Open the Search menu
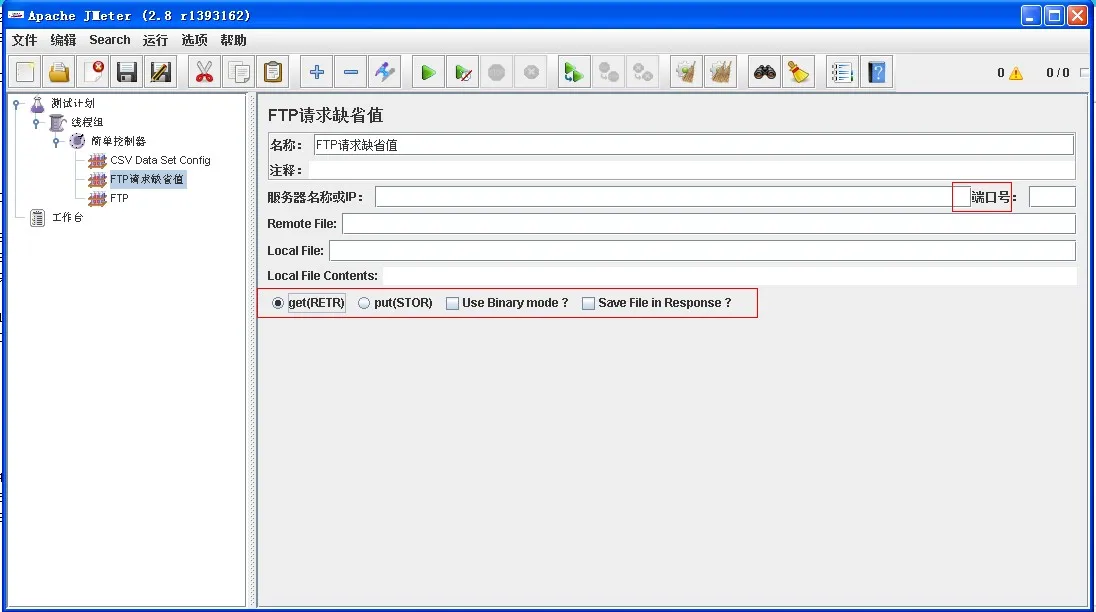1096x612 pixels. pos(110,41)
